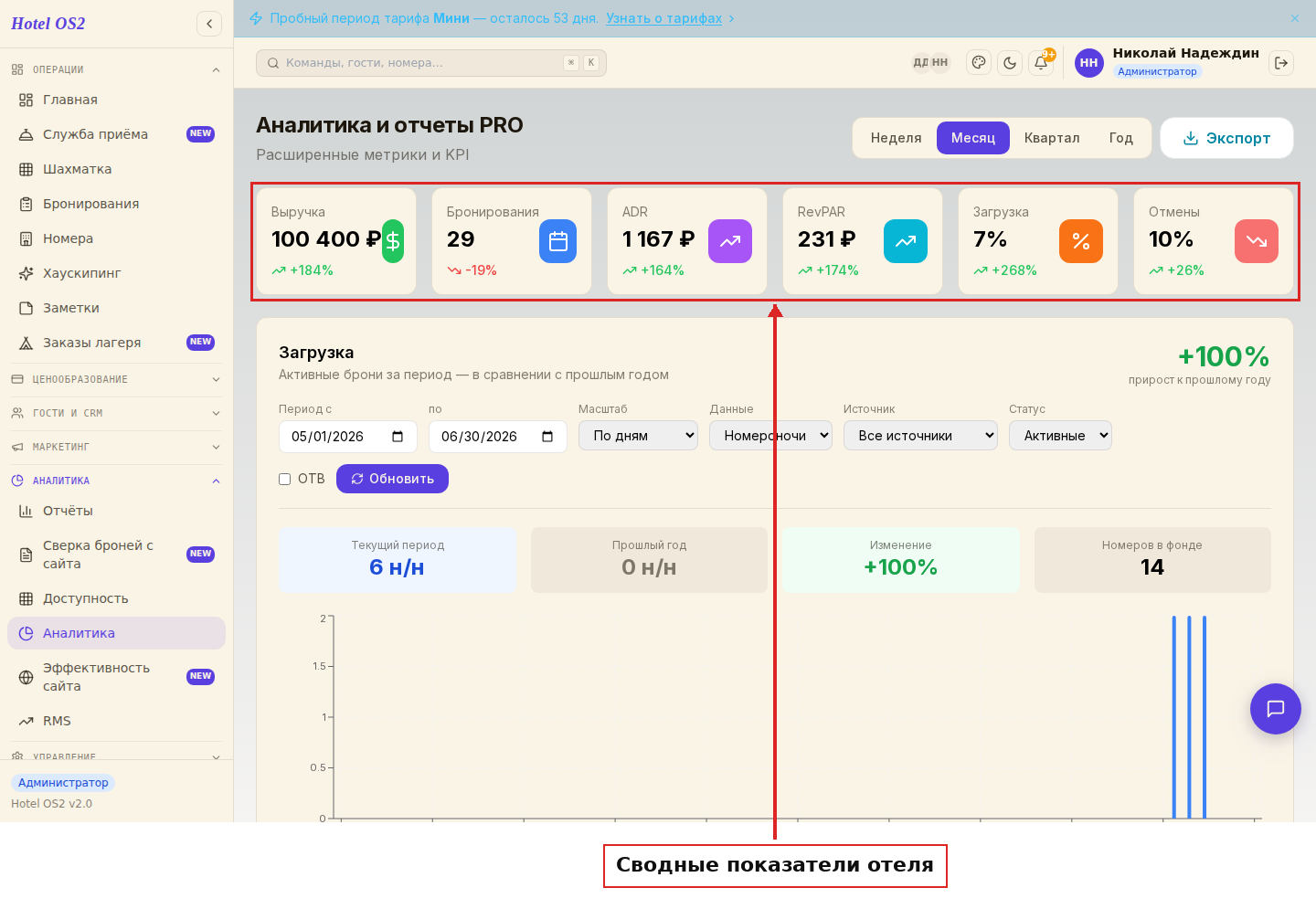1316x909 pixels.
Task: Open Доступность page
Action: (x=116, y=598)
